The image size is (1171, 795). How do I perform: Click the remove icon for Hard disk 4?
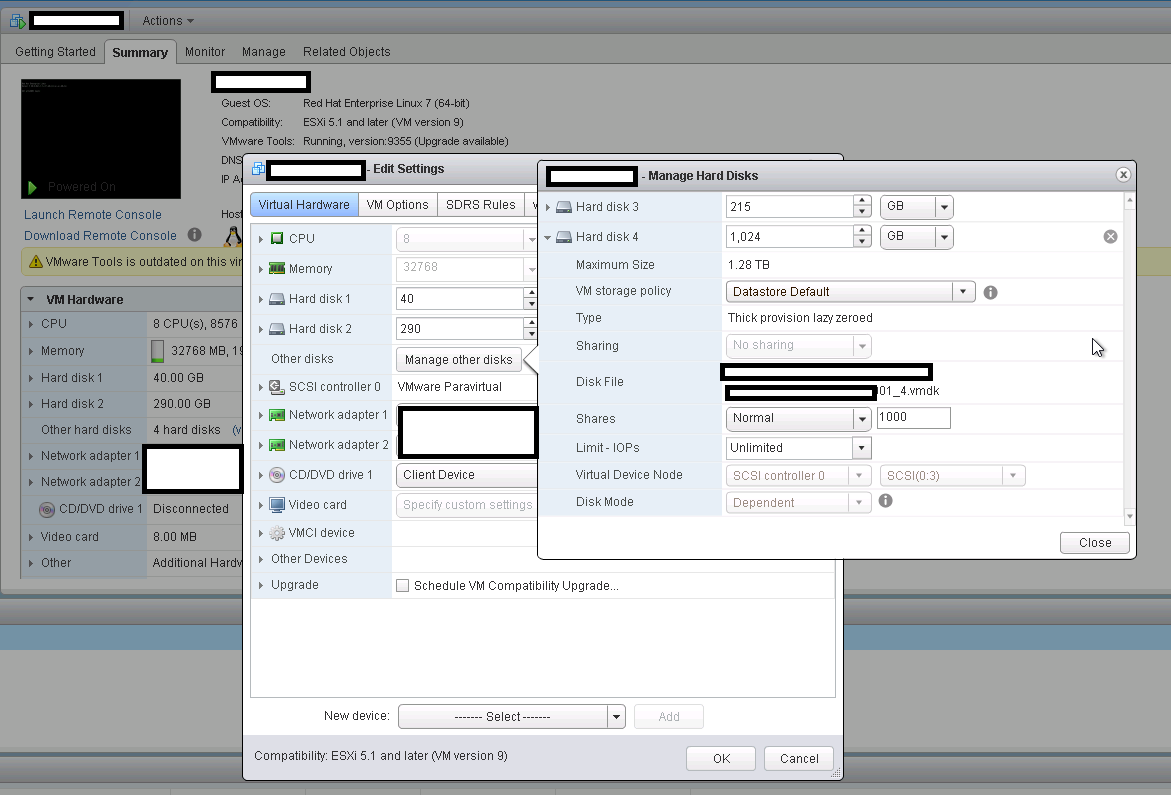(1111, 237)
